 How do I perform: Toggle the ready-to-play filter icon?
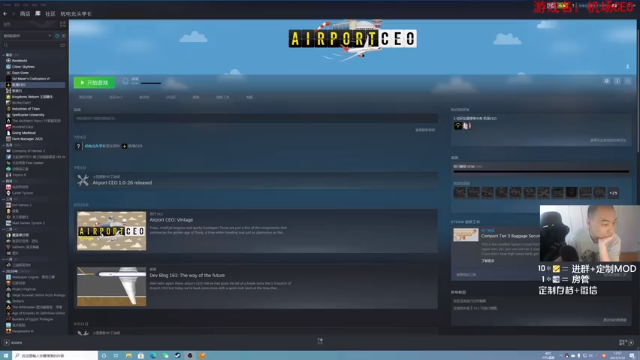tap(63, 36)
